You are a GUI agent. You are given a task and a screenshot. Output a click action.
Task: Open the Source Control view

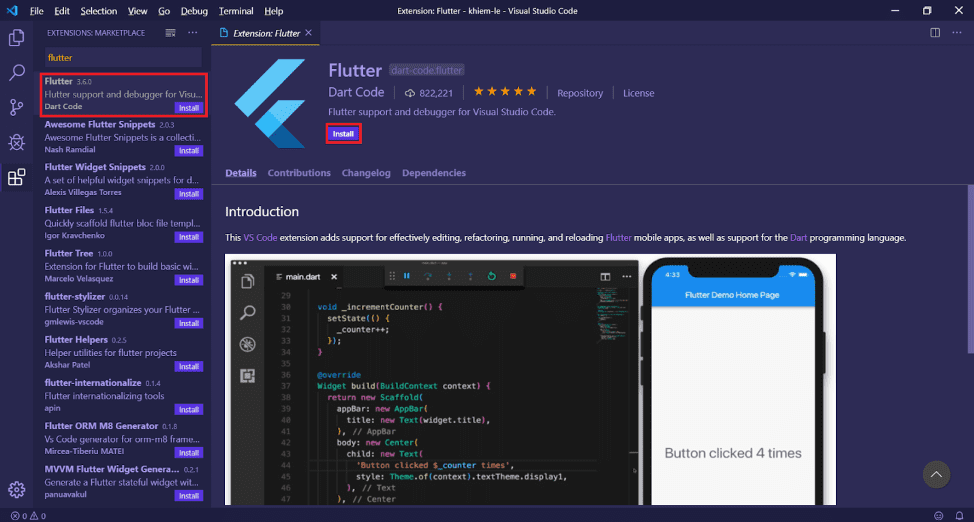[16, 108]
